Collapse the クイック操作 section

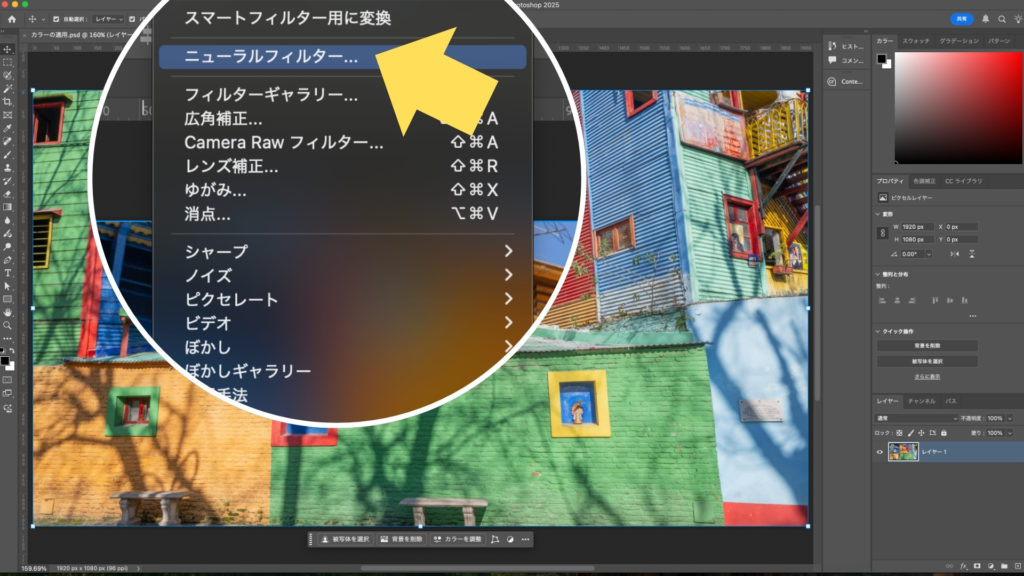coord(878,331)
